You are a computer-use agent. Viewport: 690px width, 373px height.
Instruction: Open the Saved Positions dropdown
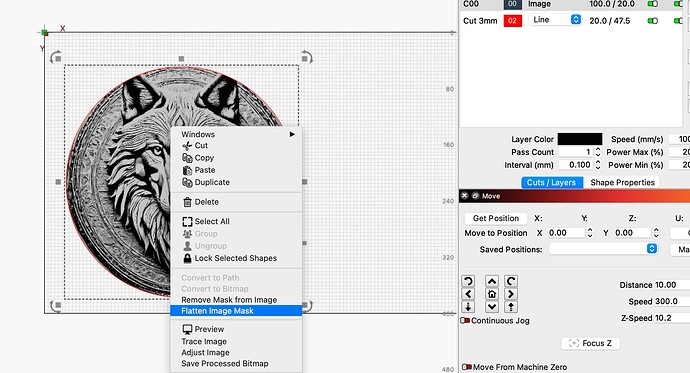pos(603,249)
